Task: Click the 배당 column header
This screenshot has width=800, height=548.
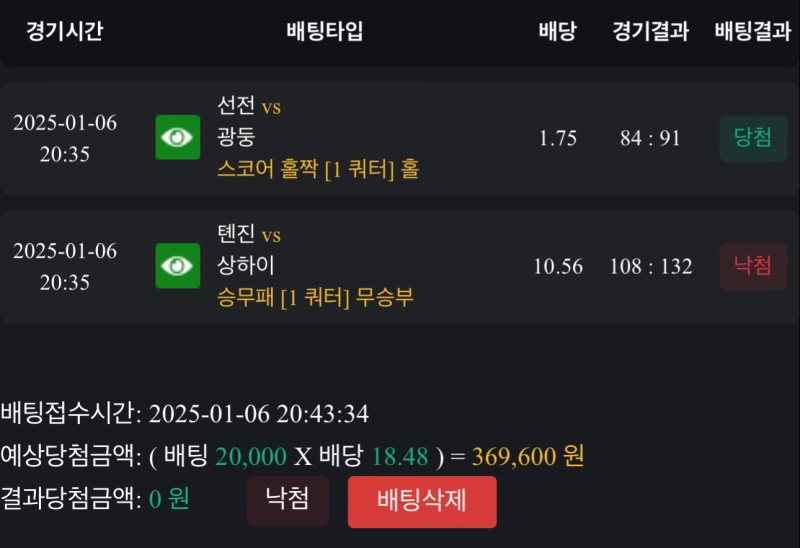Action: (x=557, y=31)
